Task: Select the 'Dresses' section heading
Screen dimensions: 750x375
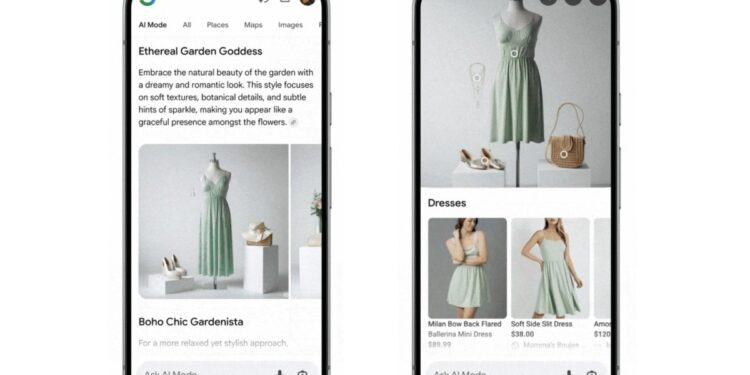Action: [x=447, y=203]
